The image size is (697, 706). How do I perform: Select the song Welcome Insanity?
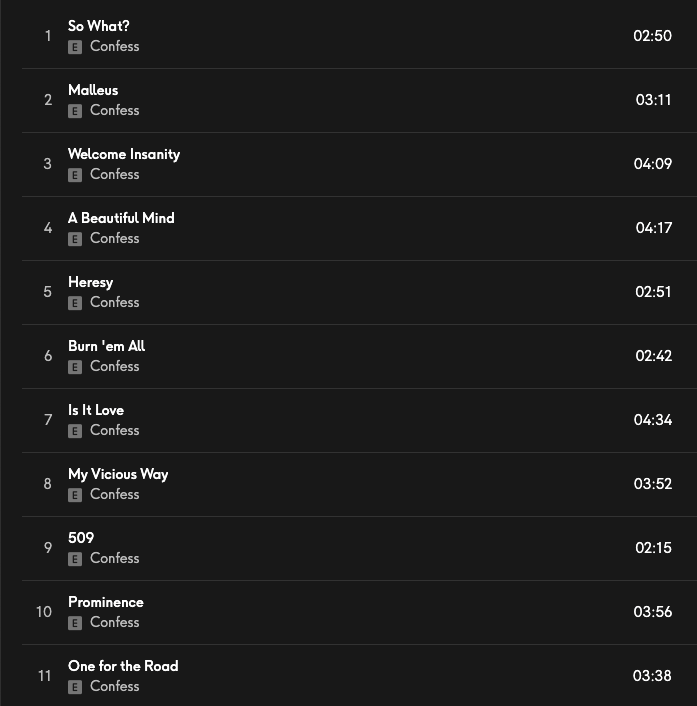[124, 154]
